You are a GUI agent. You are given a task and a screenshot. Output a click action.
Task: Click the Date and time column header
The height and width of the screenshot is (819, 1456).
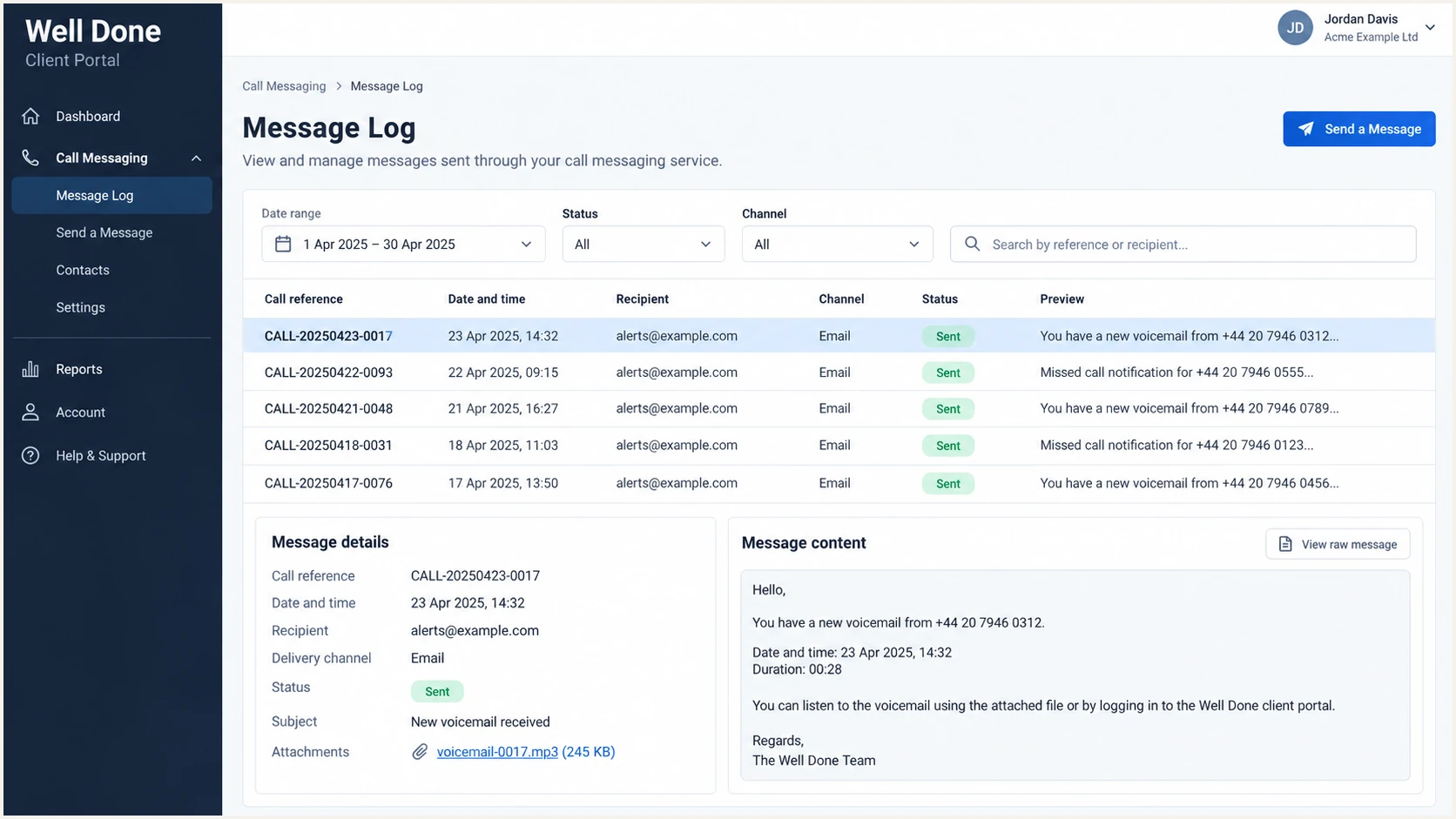[487, 299]
